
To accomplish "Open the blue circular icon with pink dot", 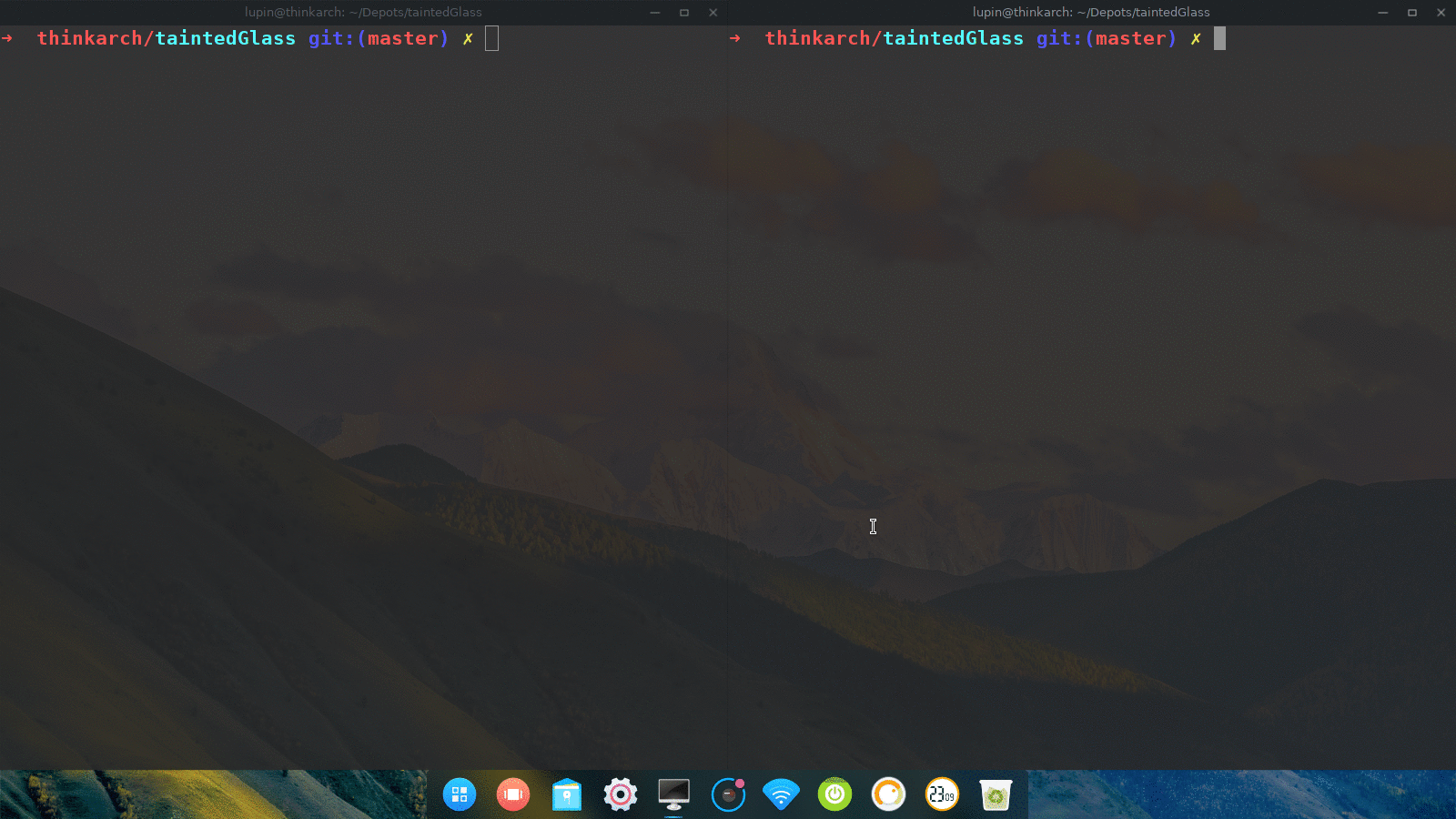I will pyautogui.click(x=728, y=794).
